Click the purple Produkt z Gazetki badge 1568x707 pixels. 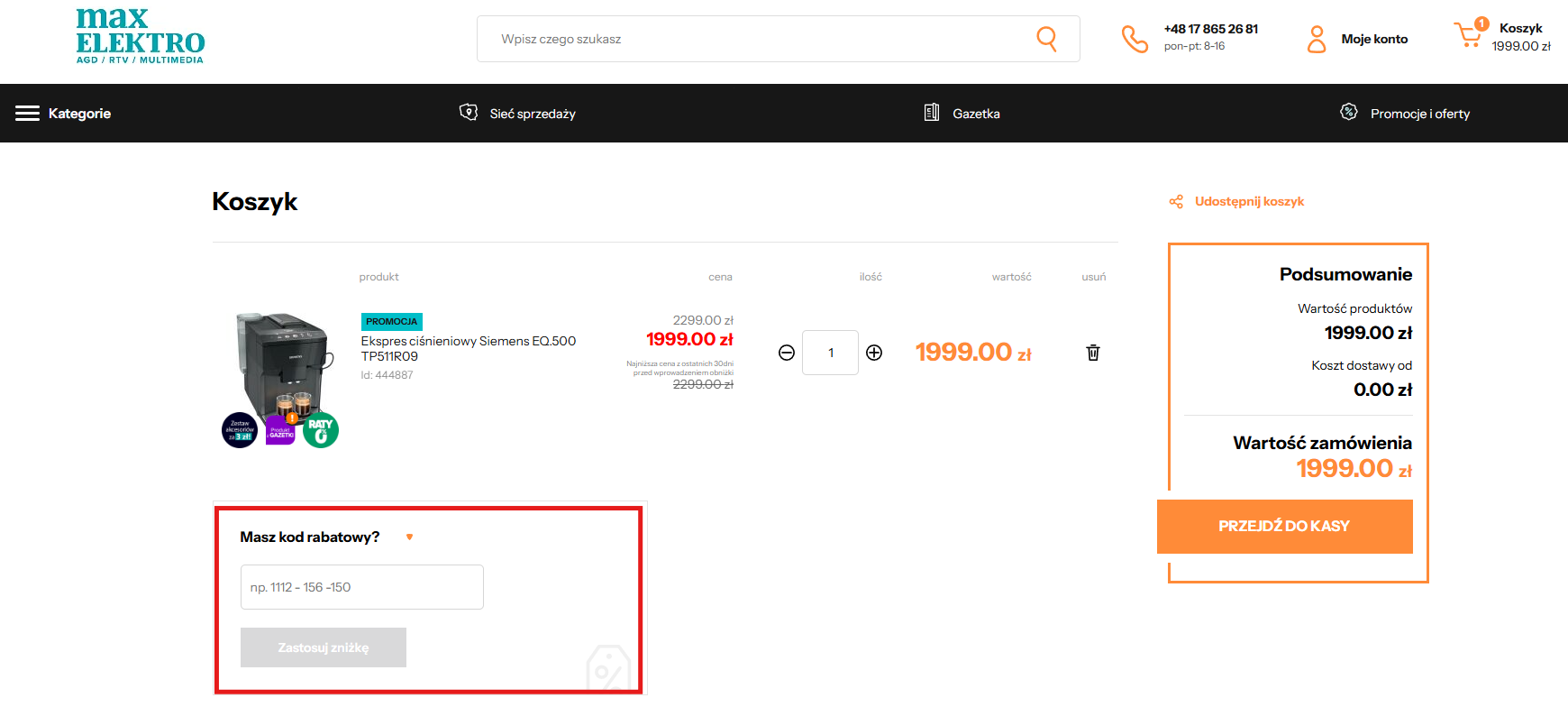click(280, 430)
